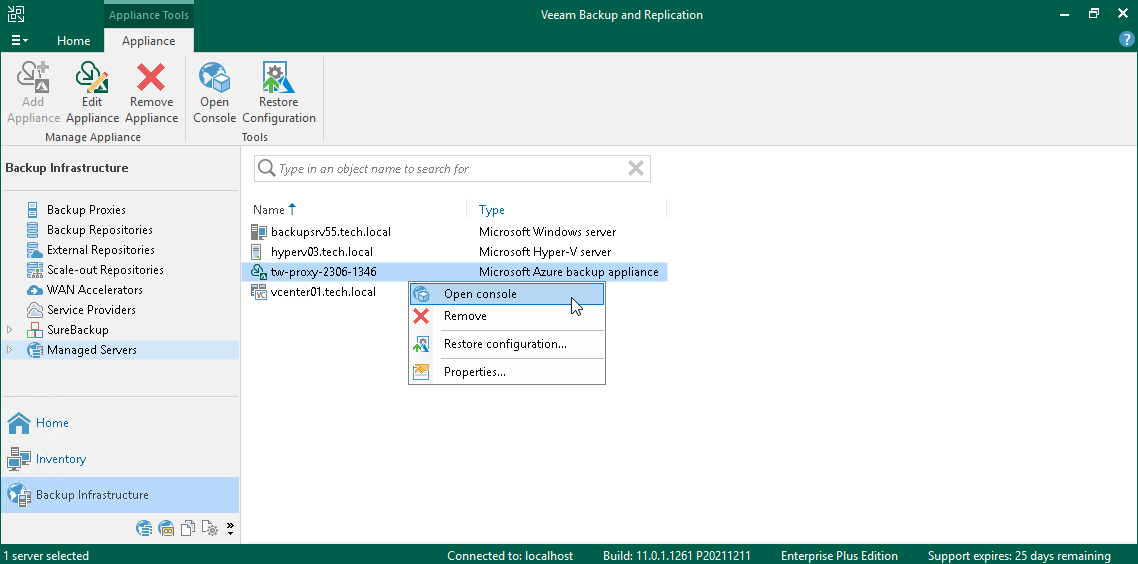The height and width of the screenshot is (564, 1138).
Task: Show more navigation buttons chevron
Action: [230, 528]
